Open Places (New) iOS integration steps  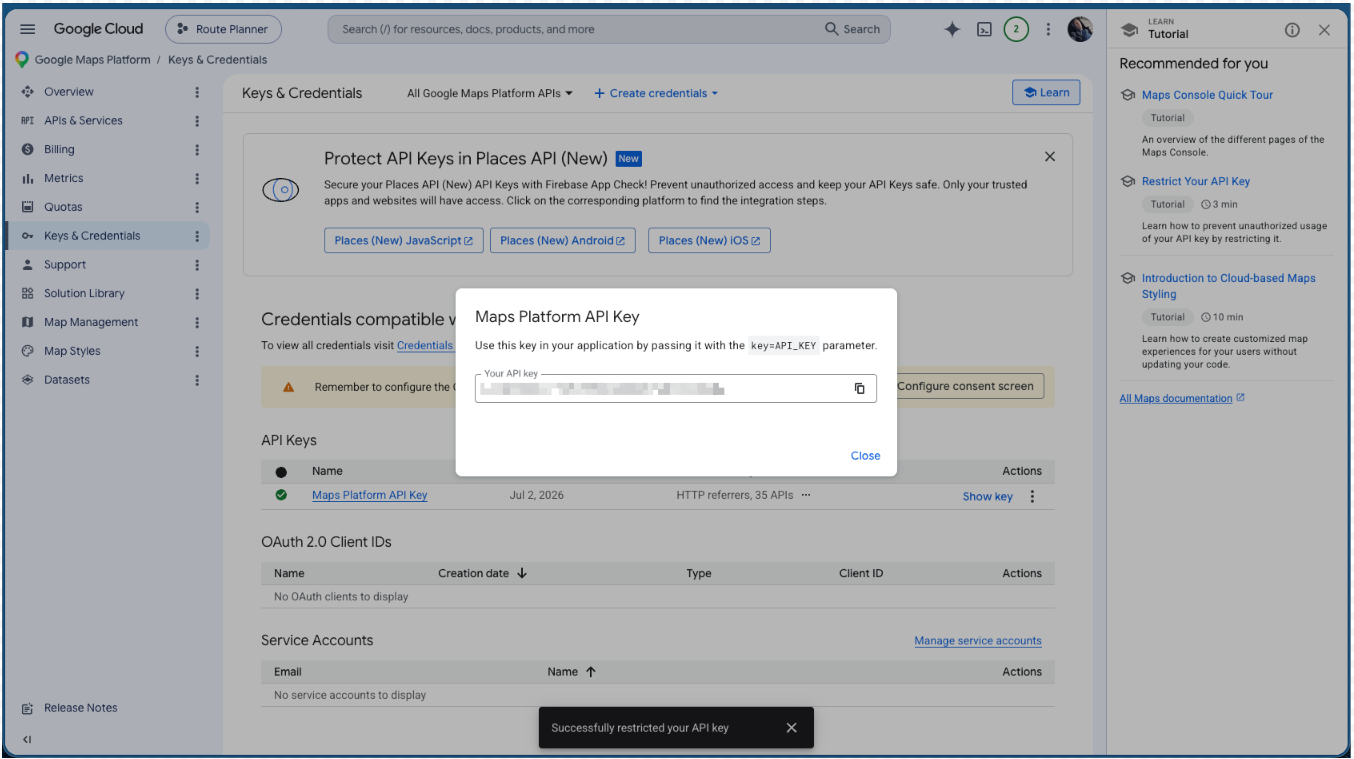tap(709, 241)
